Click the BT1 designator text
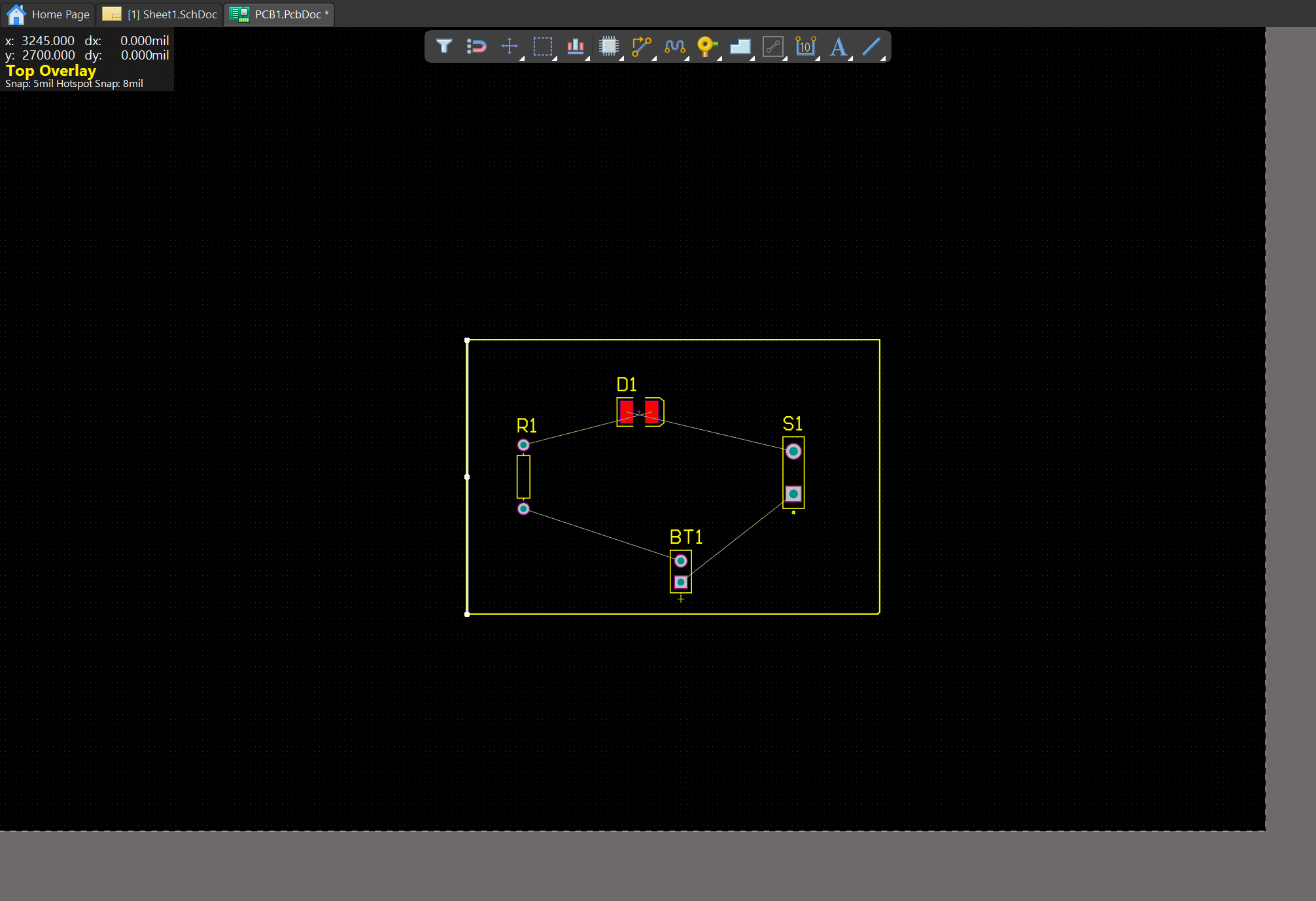Image resolution: width=1316 pixels, height=901 pixels. 685,537
